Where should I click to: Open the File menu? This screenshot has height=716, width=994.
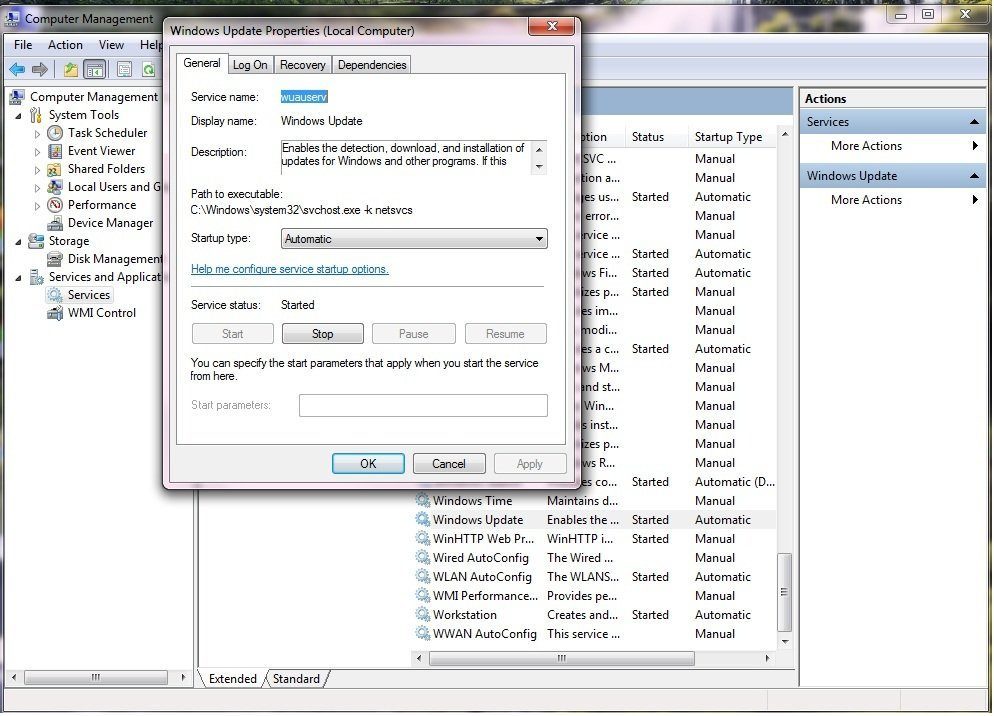coord(23,44)
